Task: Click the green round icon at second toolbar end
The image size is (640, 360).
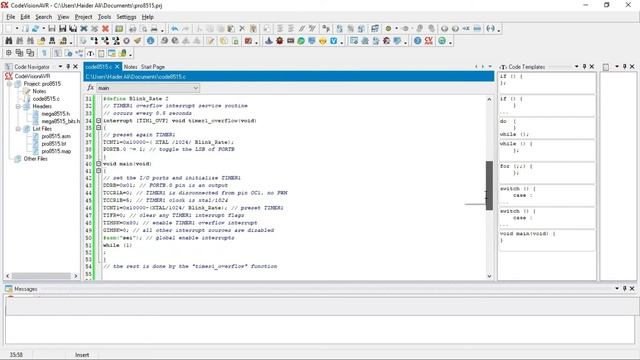Action: (442, 41)
